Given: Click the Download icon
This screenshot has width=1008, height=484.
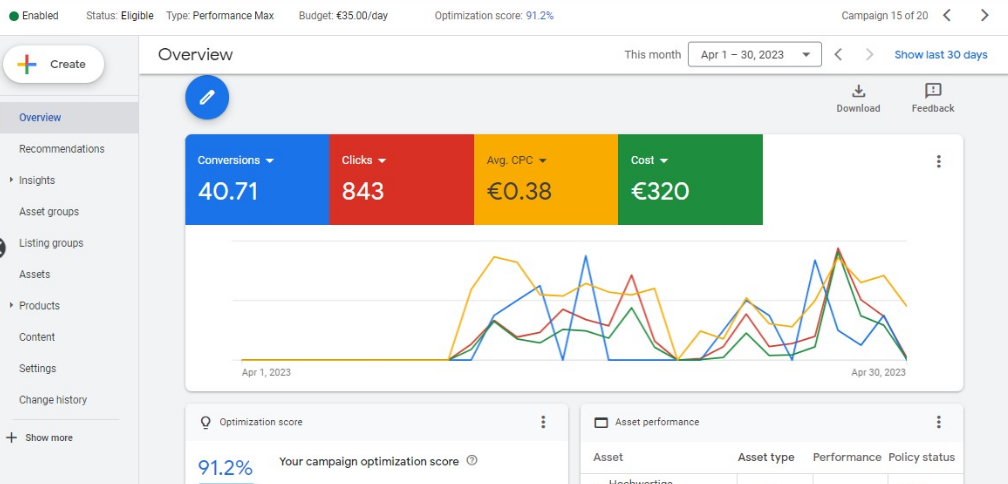Looking at the screenshot, I should click(858, 91).
